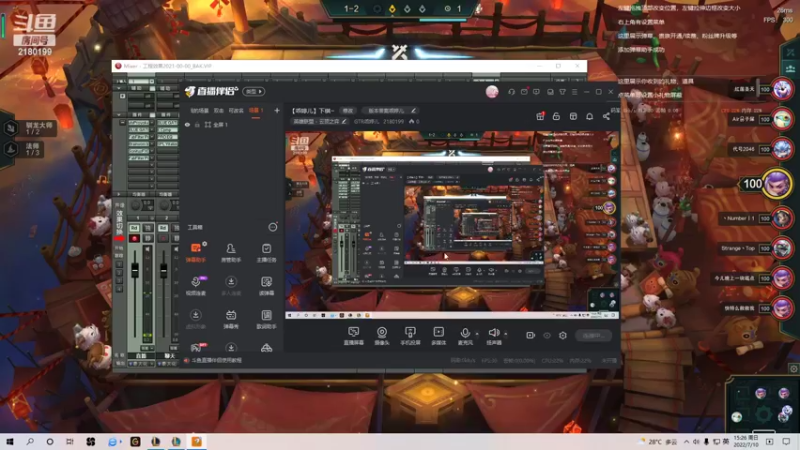Click the streamer avatar

coord(492,91)
